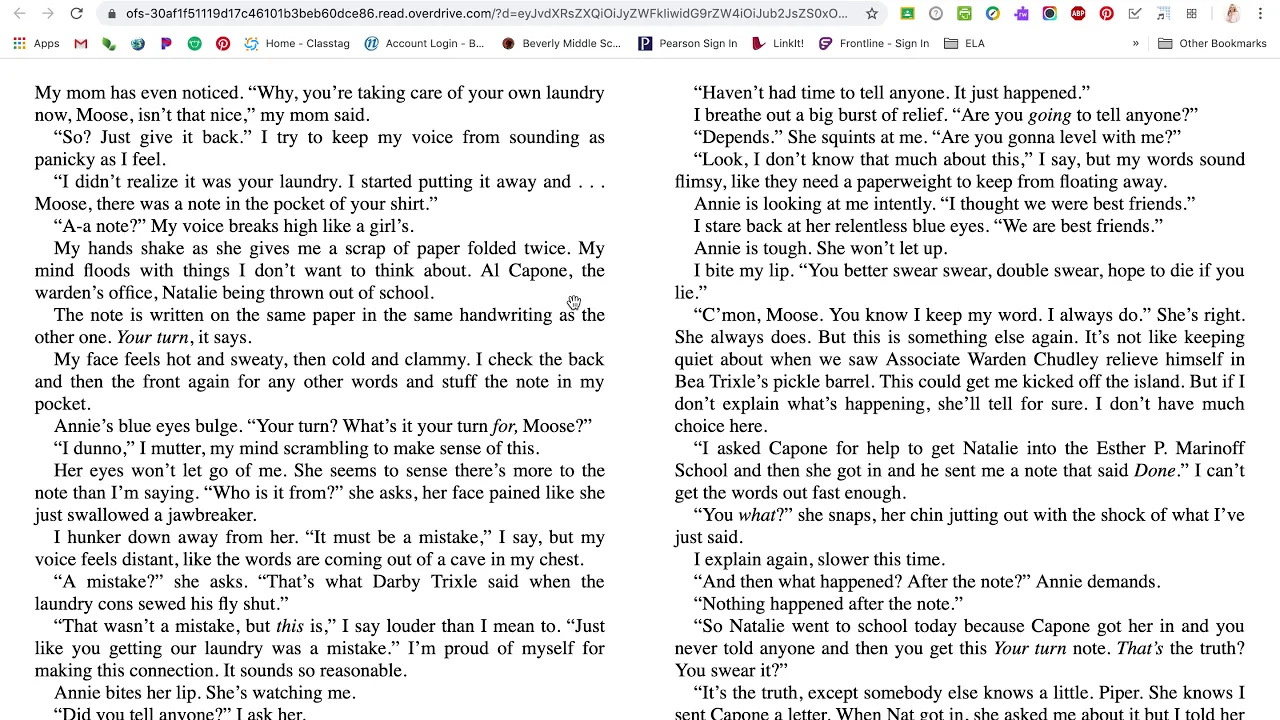This screenshot has height=720, width=1280.
Task: Click the word "jawbreaker" on left page
Action: pos(211,516)
